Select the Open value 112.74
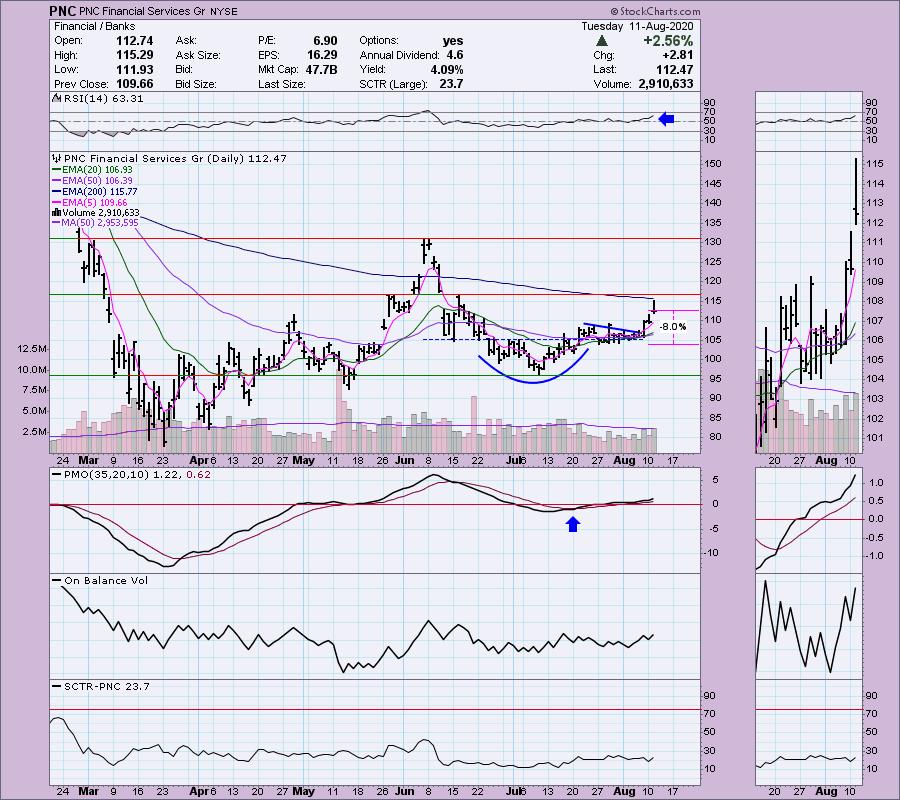Image resolution: width=900 pixels, height=800 pixels. (x=134, y=41)
